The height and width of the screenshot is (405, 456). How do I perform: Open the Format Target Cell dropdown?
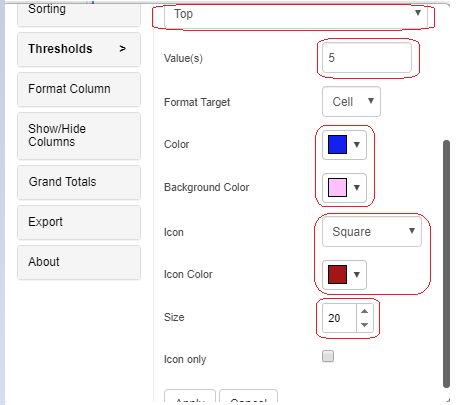[x=351, y=102]
